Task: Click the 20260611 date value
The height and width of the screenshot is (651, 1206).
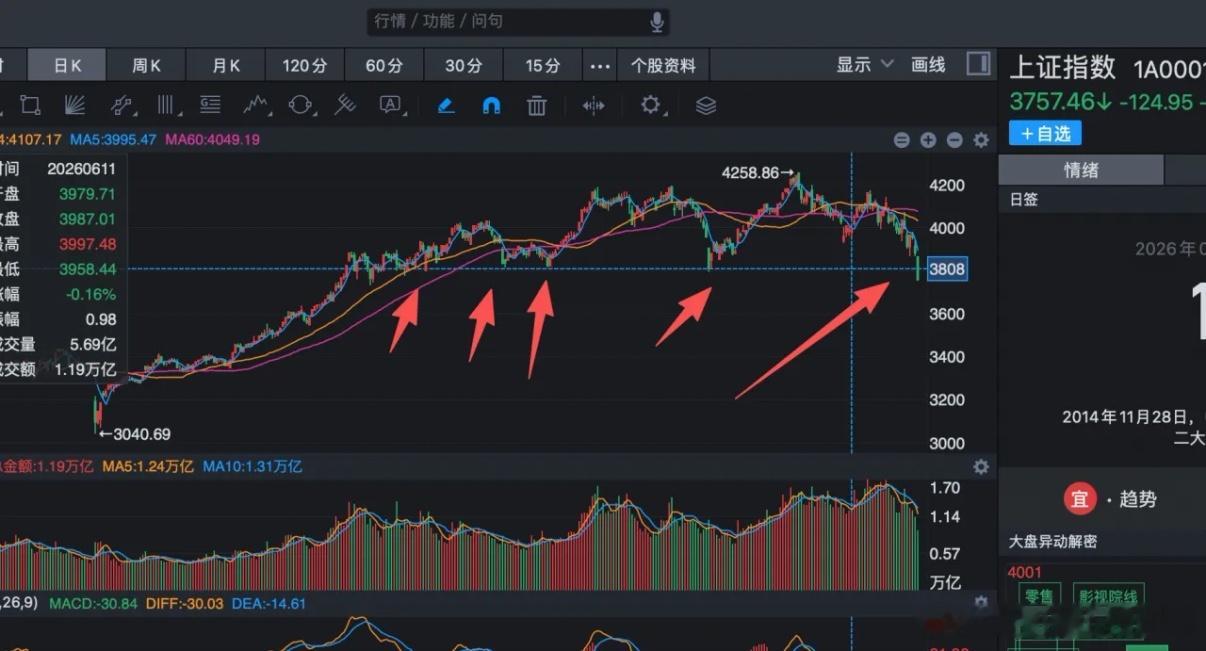Action: [x=82, y=169]
